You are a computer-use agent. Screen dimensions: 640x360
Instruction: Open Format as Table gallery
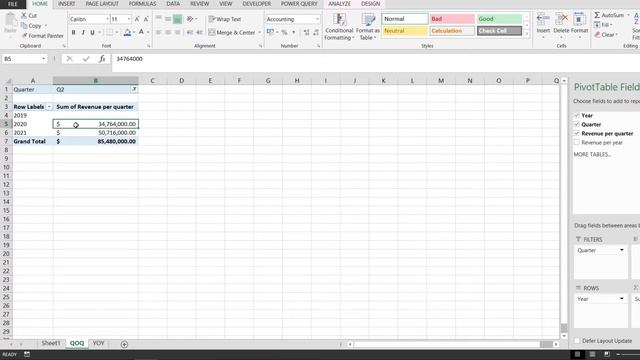(x=368, y=27)
